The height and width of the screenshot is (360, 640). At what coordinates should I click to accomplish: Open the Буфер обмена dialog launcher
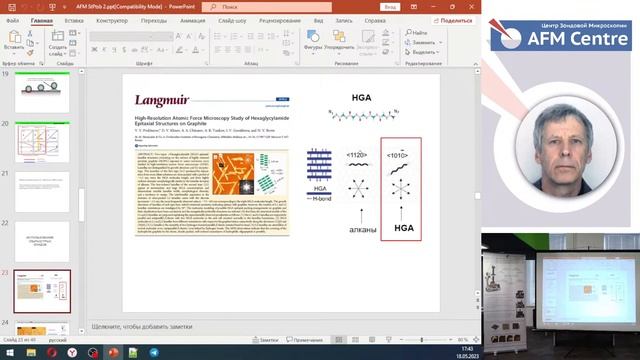[41, 64]
